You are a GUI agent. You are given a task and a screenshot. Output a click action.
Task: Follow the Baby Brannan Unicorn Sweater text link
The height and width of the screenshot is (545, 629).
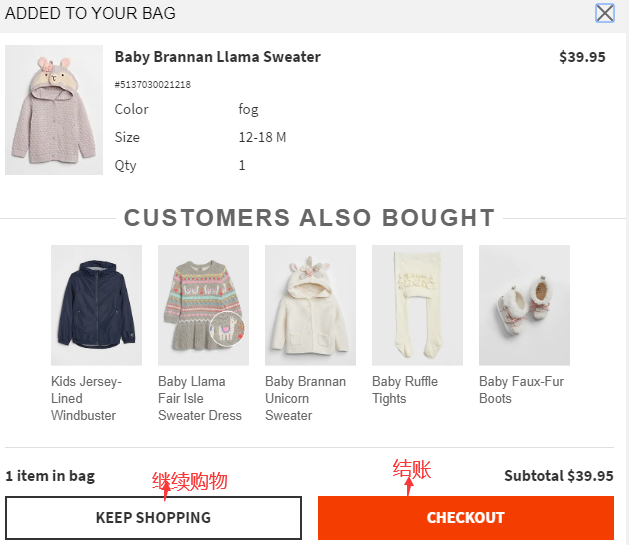(x=305, y=398)
